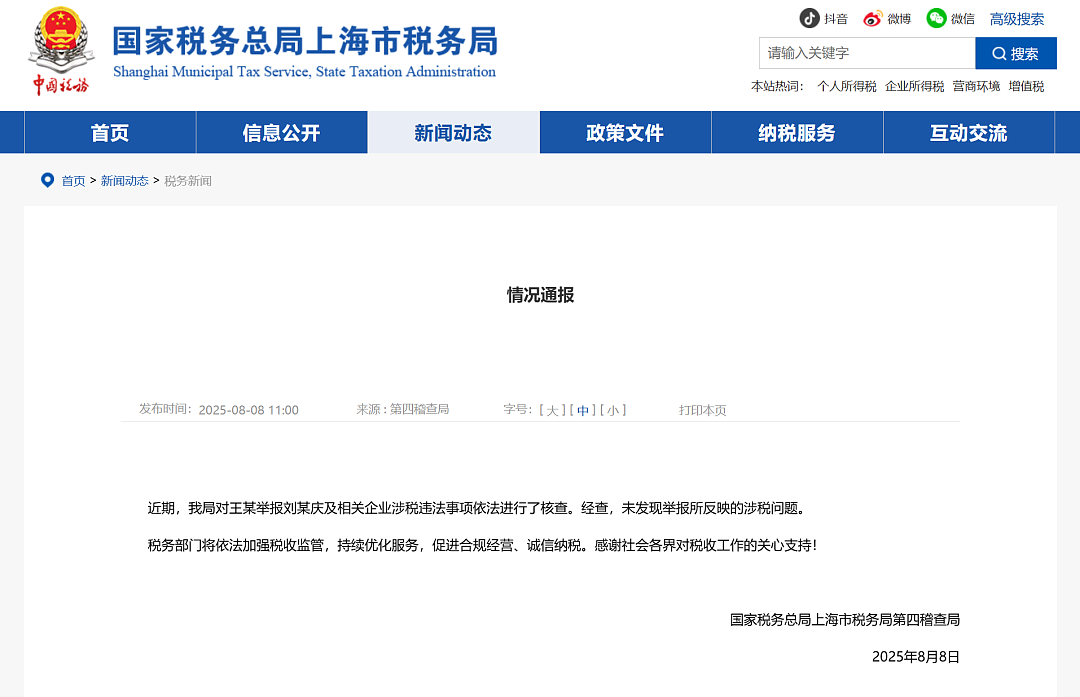Open the Douyin (抖音) icon
The height and width of the screenshot is (697, 1080).
pyautogui.click(x=809, y=19)
